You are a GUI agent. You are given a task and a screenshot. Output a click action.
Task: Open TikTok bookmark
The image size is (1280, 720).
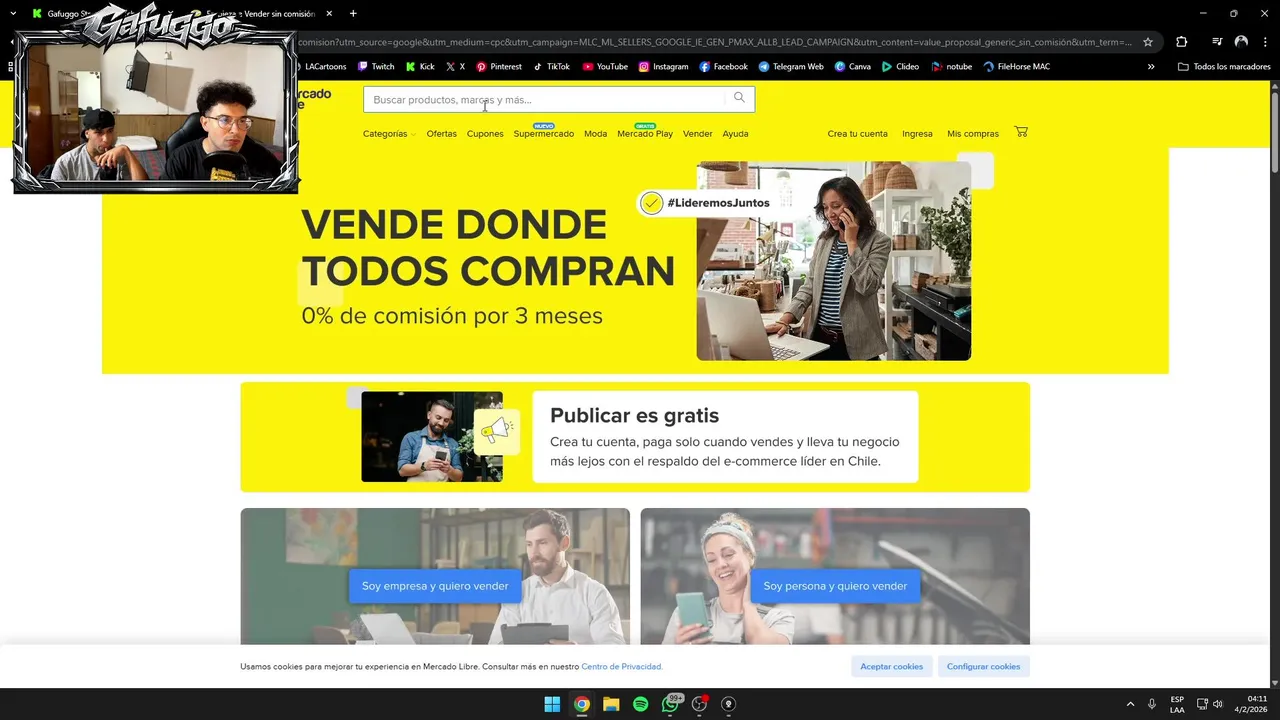point(551,67)
